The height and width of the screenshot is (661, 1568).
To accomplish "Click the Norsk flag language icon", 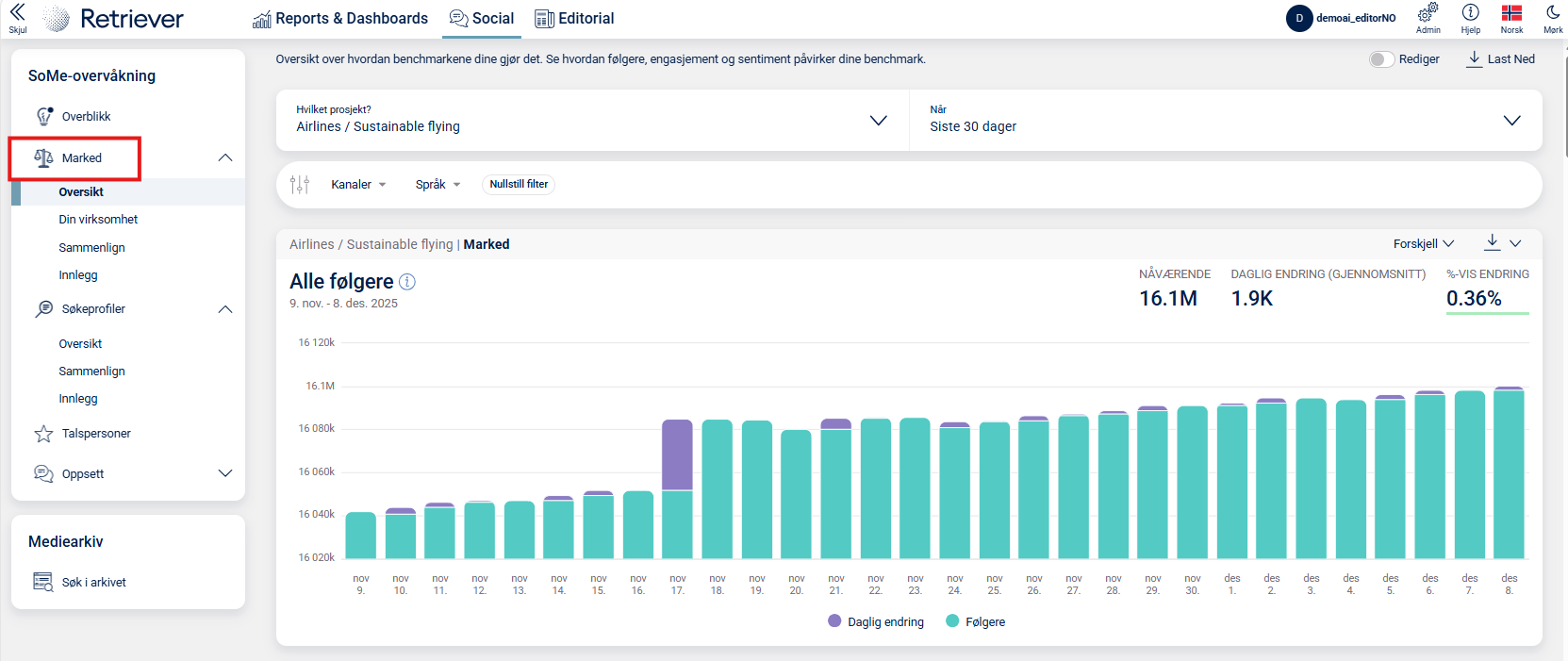I will tap(1511, 13).
